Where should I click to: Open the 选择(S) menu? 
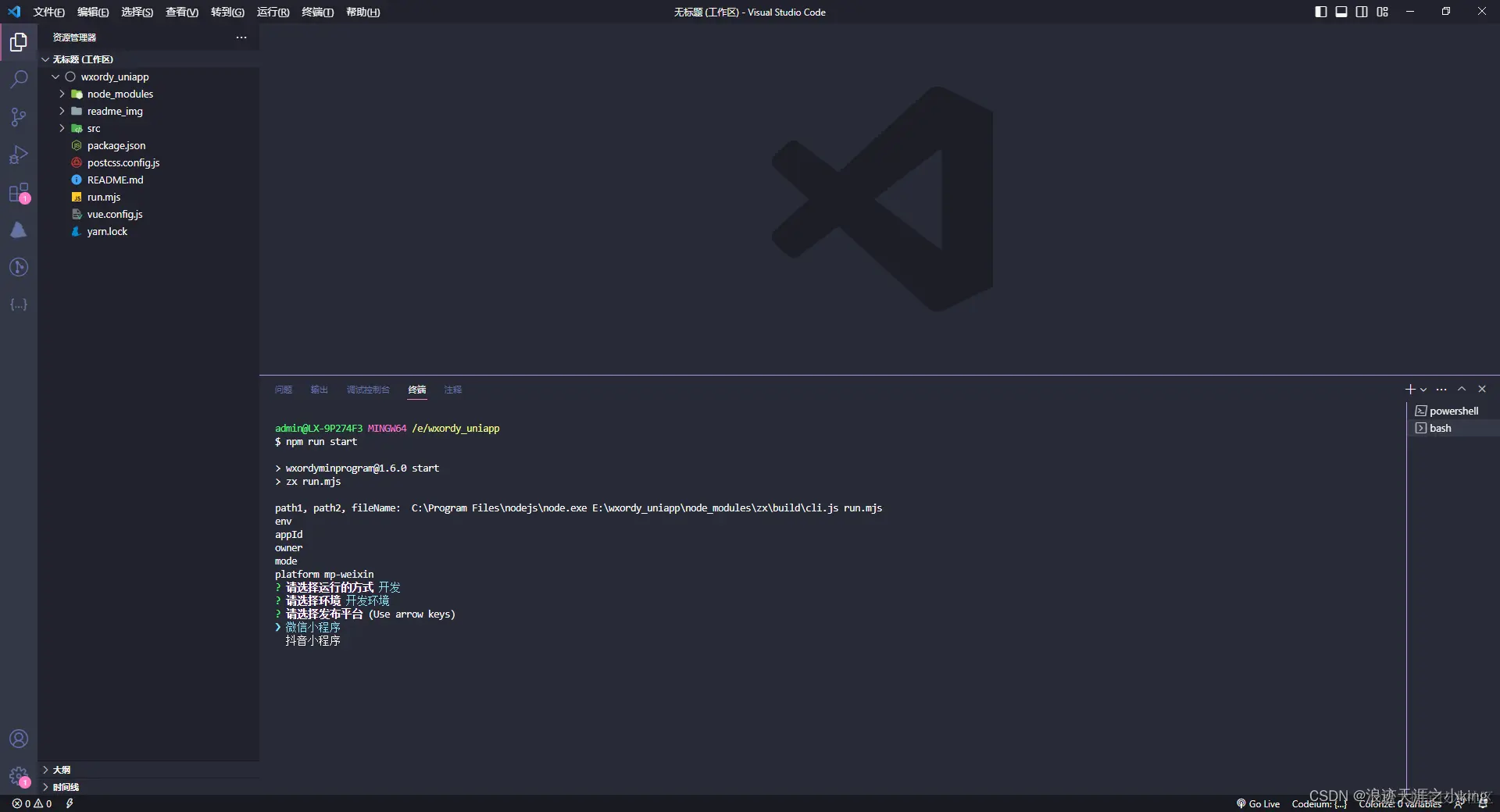click(137, 12)
